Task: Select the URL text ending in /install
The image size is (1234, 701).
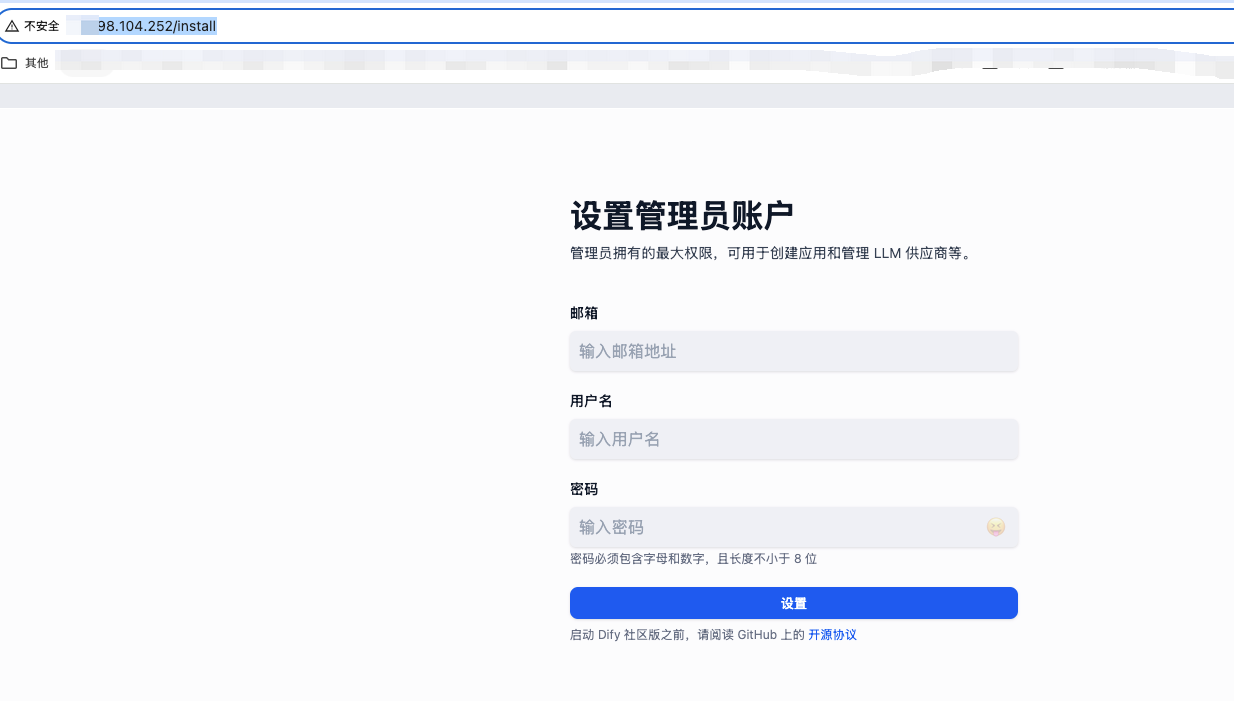Action: [157, 26]
